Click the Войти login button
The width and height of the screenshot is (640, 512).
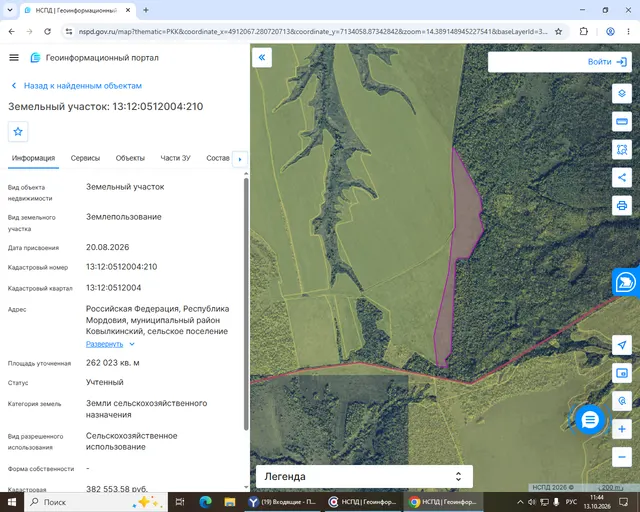click(607, 62)
